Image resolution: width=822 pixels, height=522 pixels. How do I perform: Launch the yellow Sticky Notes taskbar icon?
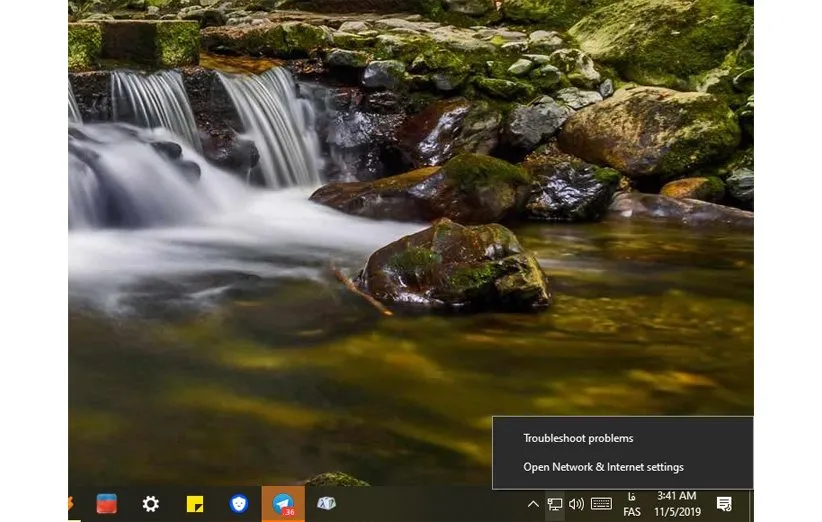[195, 504]
